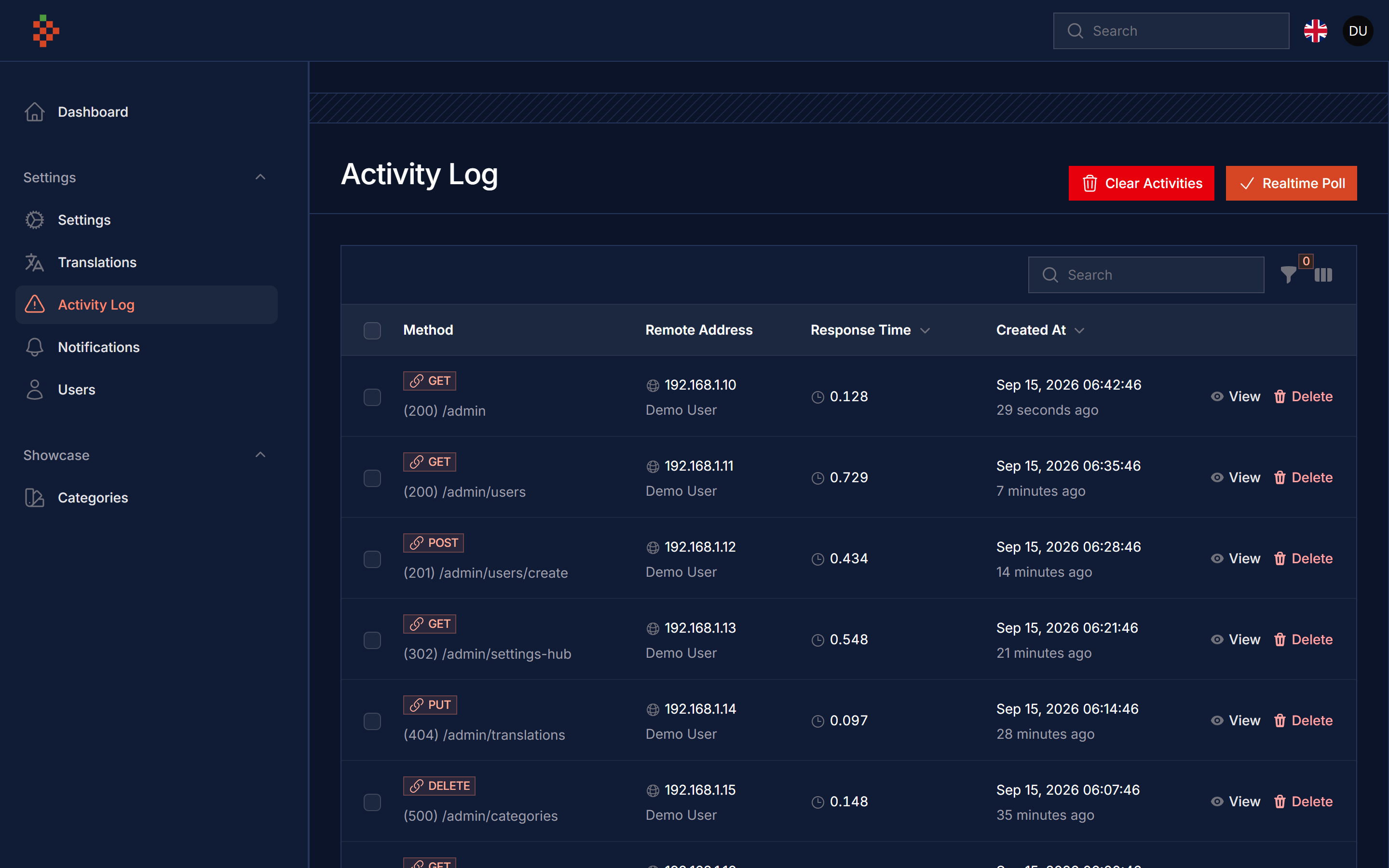Click the magnifier icon in top search
This screenshot has width=1389, height=868.
[1075, 31]
